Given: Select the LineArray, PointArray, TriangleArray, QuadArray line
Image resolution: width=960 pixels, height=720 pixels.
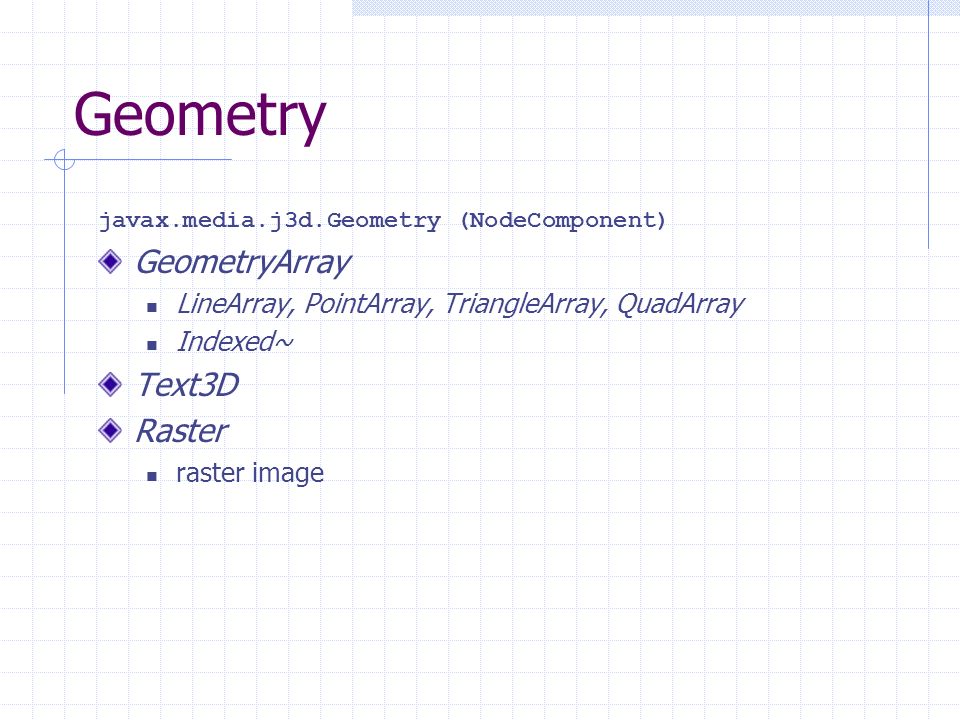Looking at the screenshot, I should pyautogui.click(x=460, y=304).
